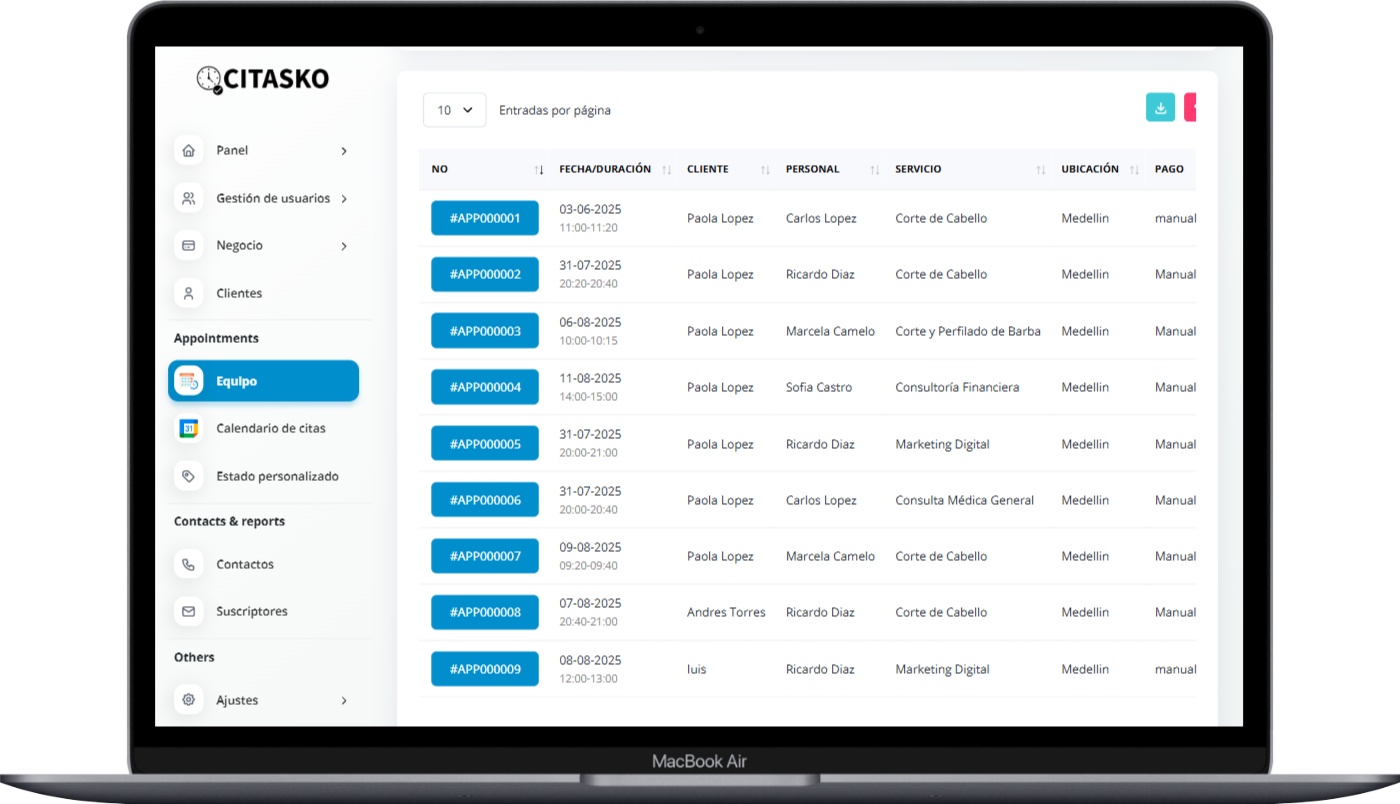This screenshot has height=804, width=1400.
Task: Sort by FECHA/DURACIÓN column
Action: tap(605, 169)
